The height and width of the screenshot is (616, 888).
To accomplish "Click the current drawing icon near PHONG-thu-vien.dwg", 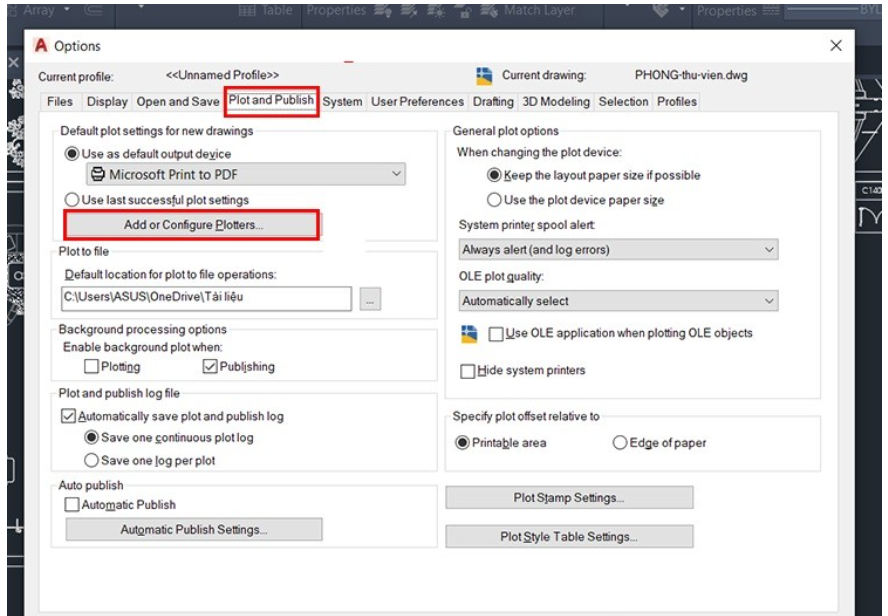I will point(484,76).
